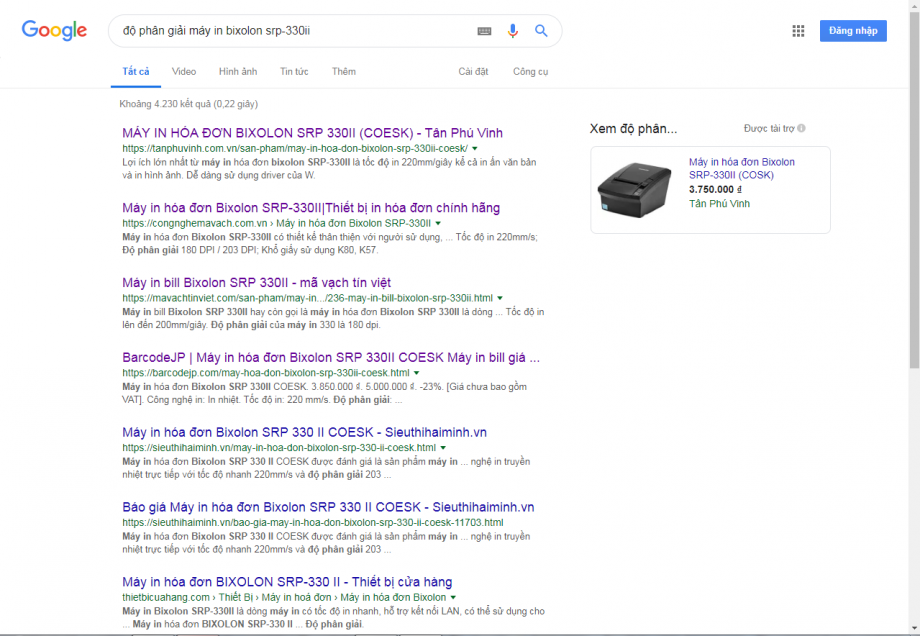Open Thiết bị cửa hàng result link

point(287,582)
